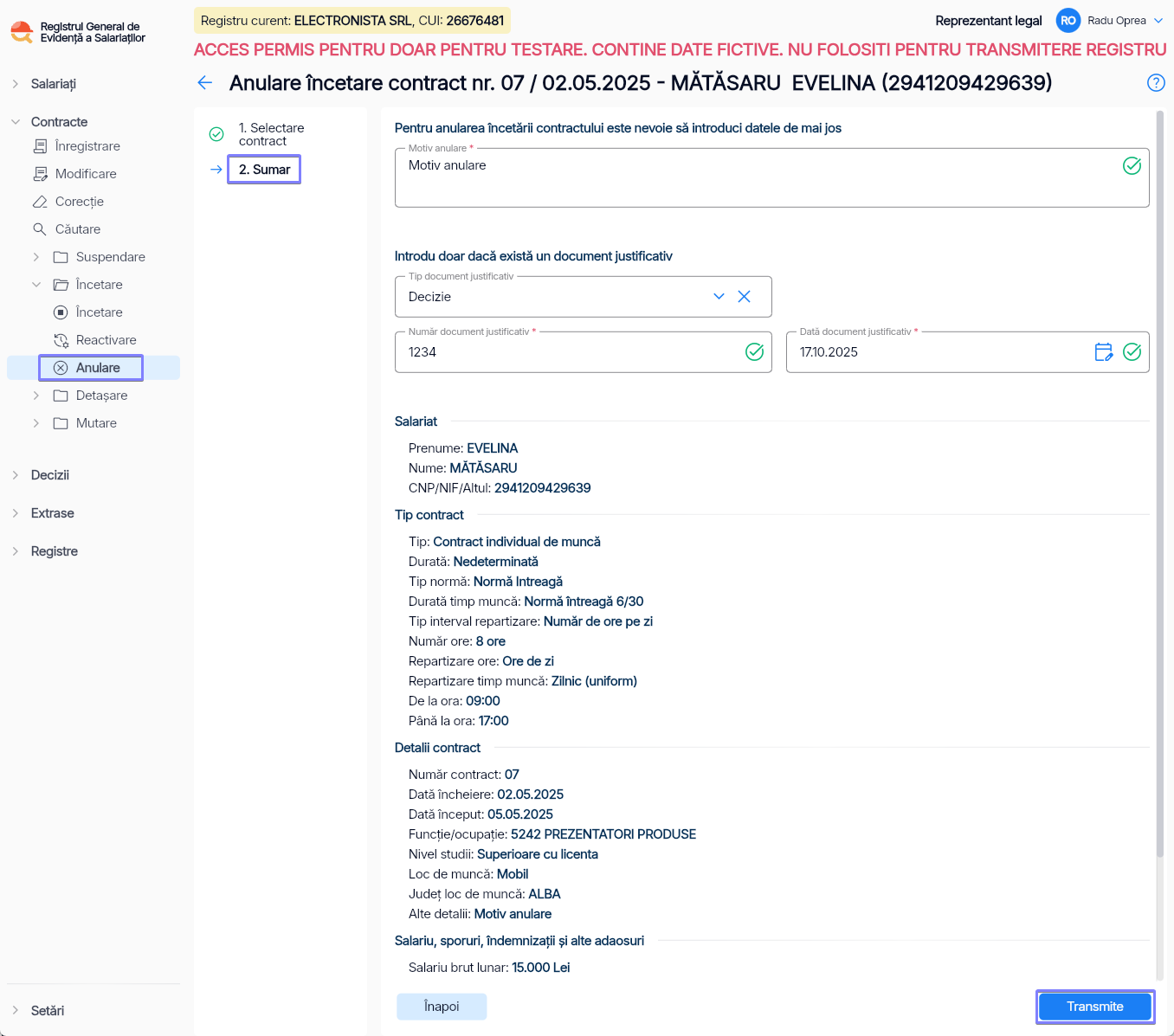Viewport: 1174px width, 1036px height.
Task: Click the back arrow next to page title
Action: pos(205,82)
